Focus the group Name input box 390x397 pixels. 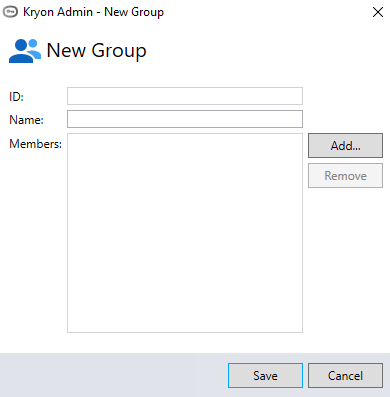coord(185,119)
